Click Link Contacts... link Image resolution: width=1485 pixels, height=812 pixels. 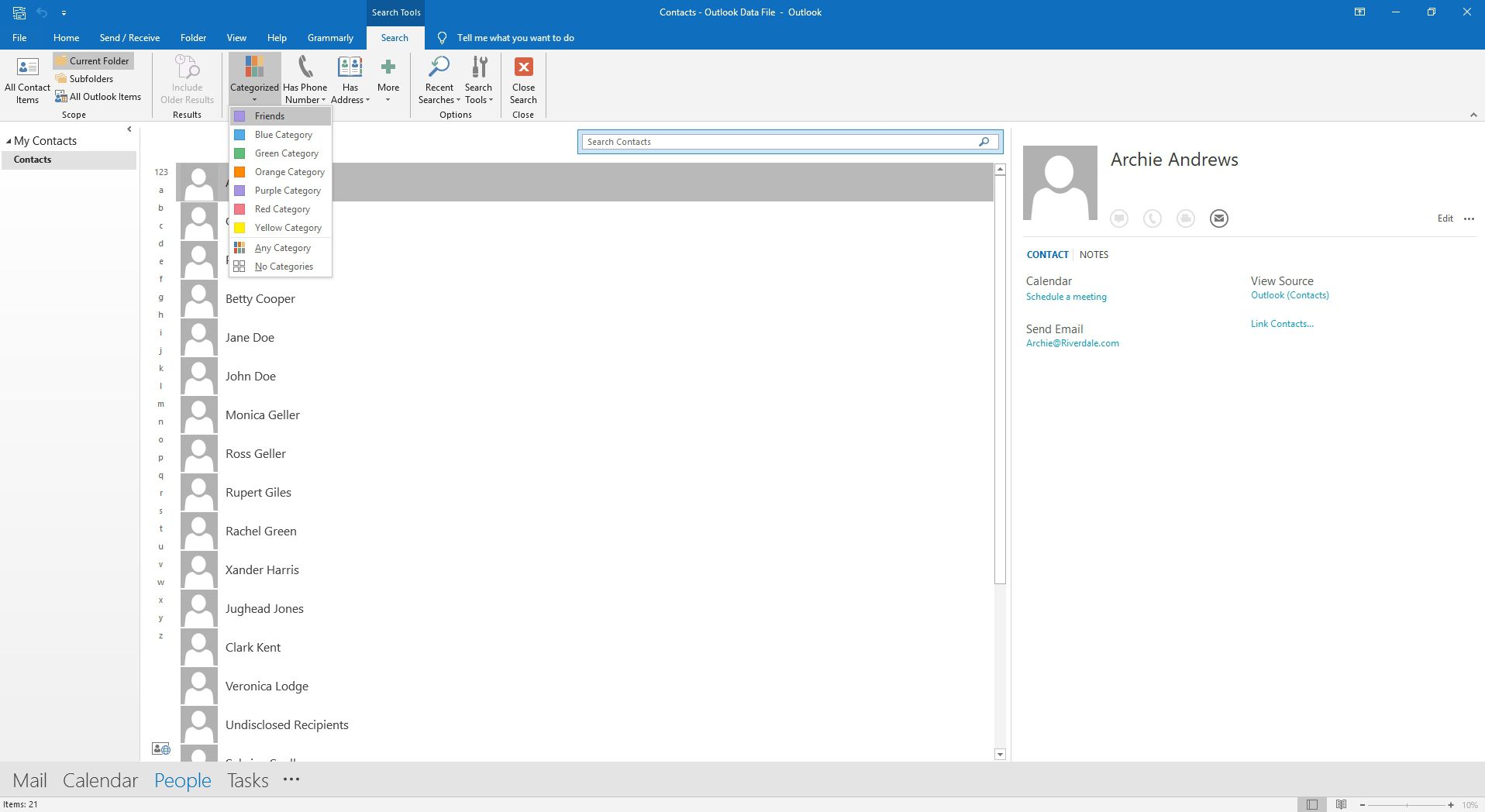point(1282,324)
